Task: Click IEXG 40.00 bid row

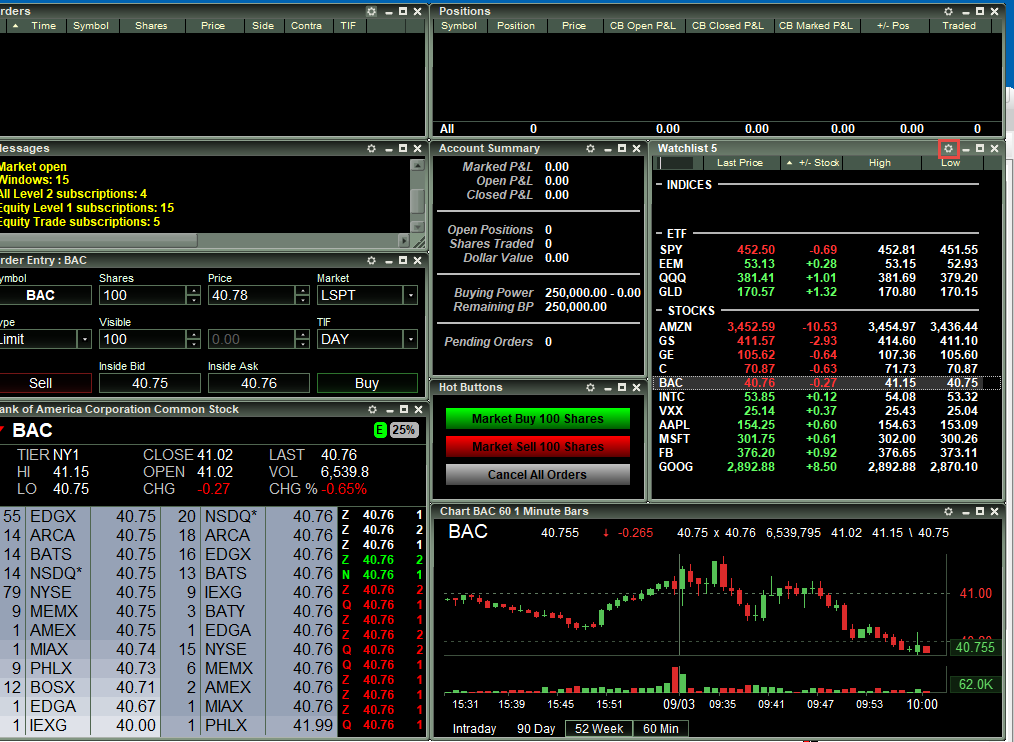Action: point(80,725)
